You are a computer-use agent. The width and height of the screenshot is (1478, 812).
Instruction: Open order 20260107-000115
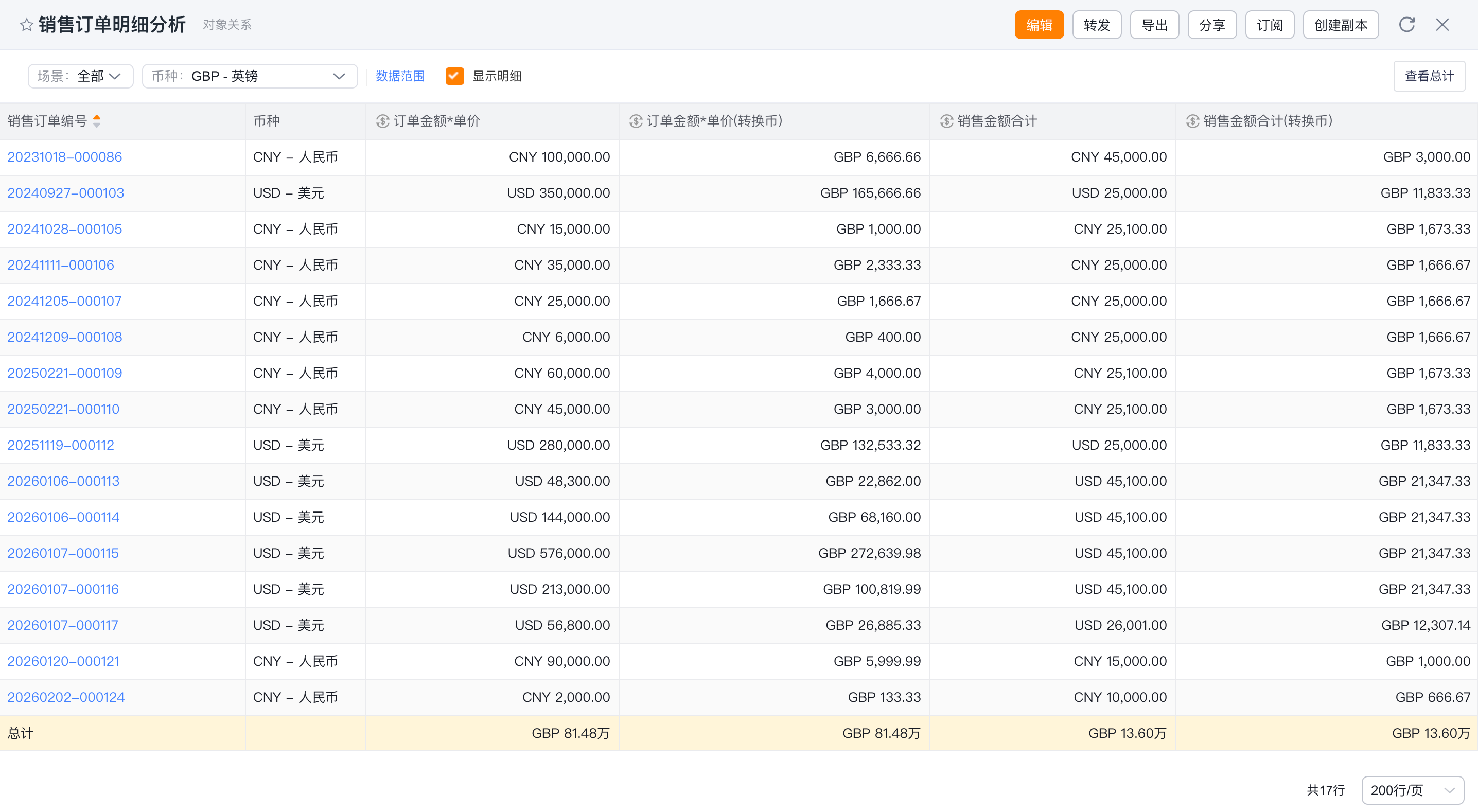tap(63, 553)
